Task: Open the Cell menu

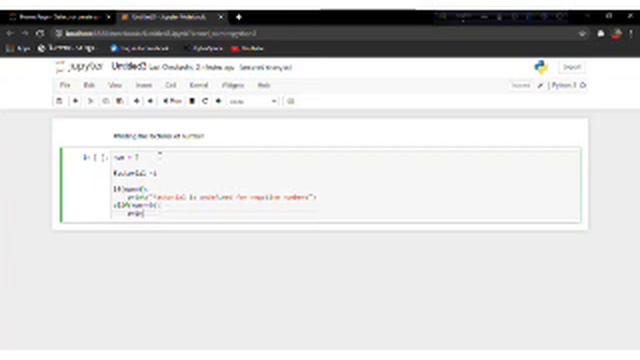Action: (171, 85)
